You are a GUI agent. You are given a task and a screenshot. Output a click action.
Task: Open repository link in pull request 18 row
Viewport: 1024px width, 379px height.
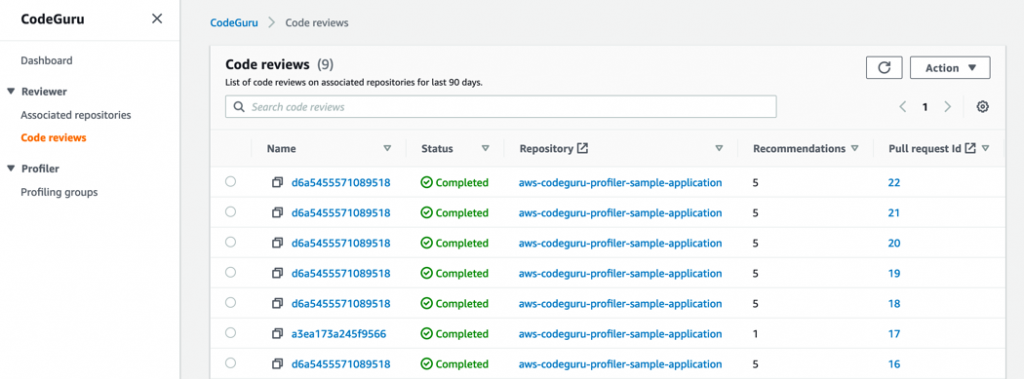coord(620,304)
